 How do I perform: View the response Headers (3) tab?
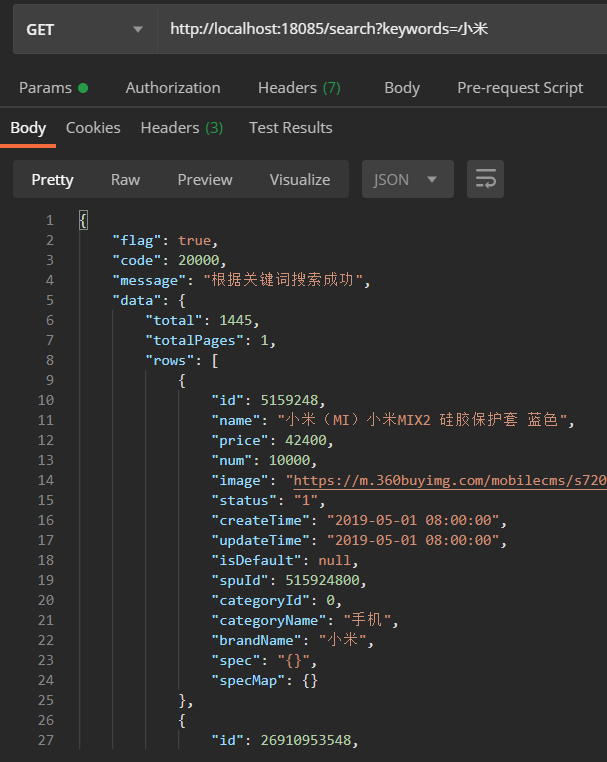pos(181,128)
